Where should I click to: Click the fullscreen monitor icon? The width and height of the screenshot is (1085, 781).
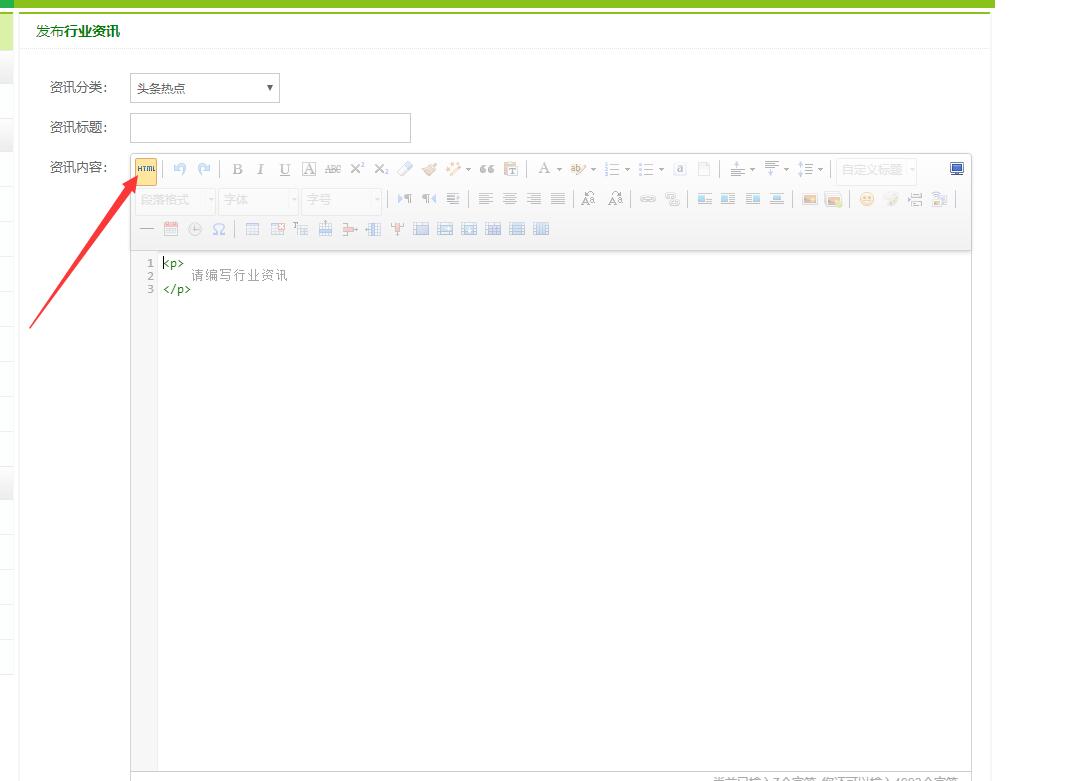click(956, 169)
